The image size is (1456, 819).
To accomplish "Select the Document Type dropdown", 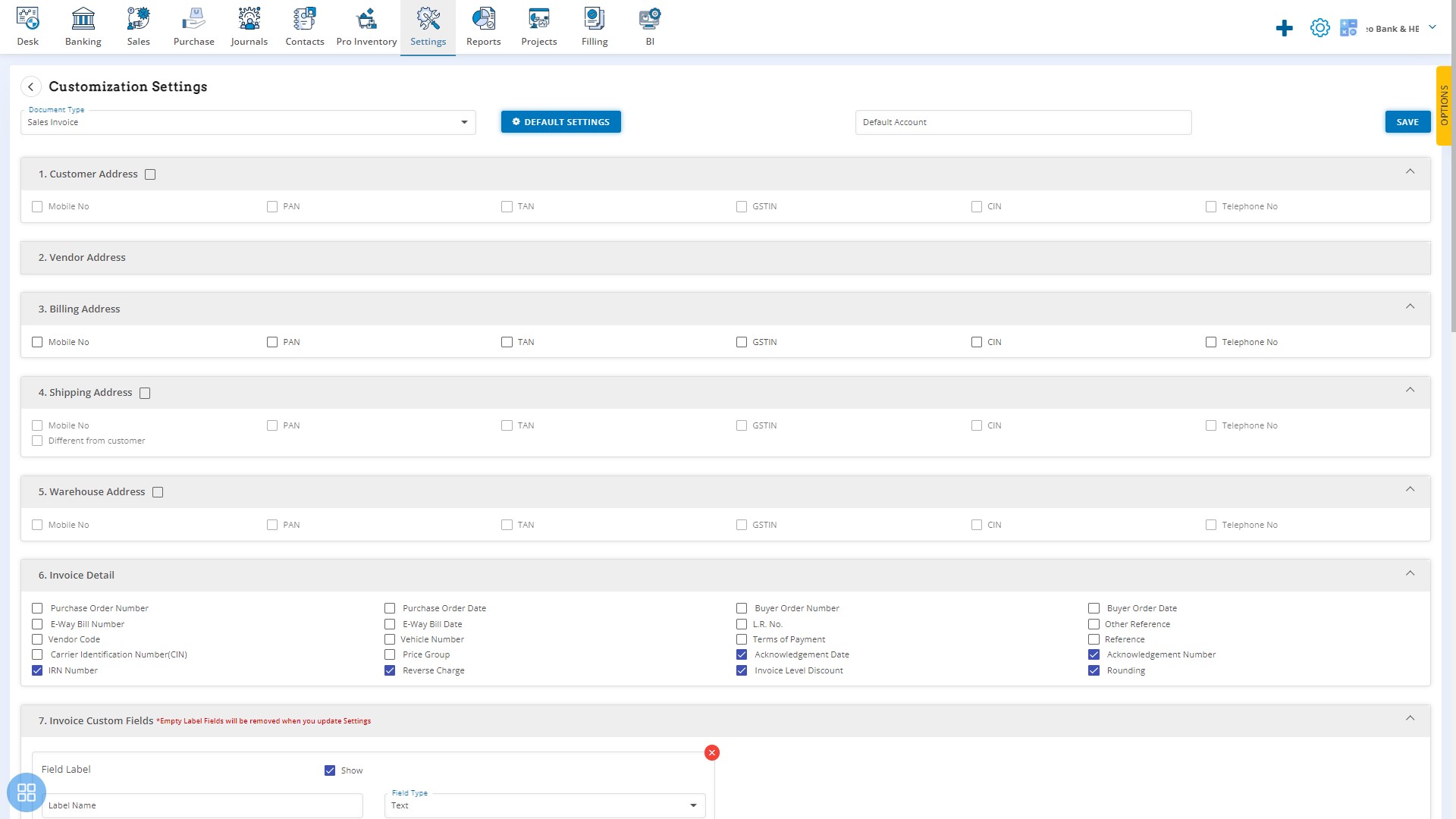I will (x=248, y=122).
